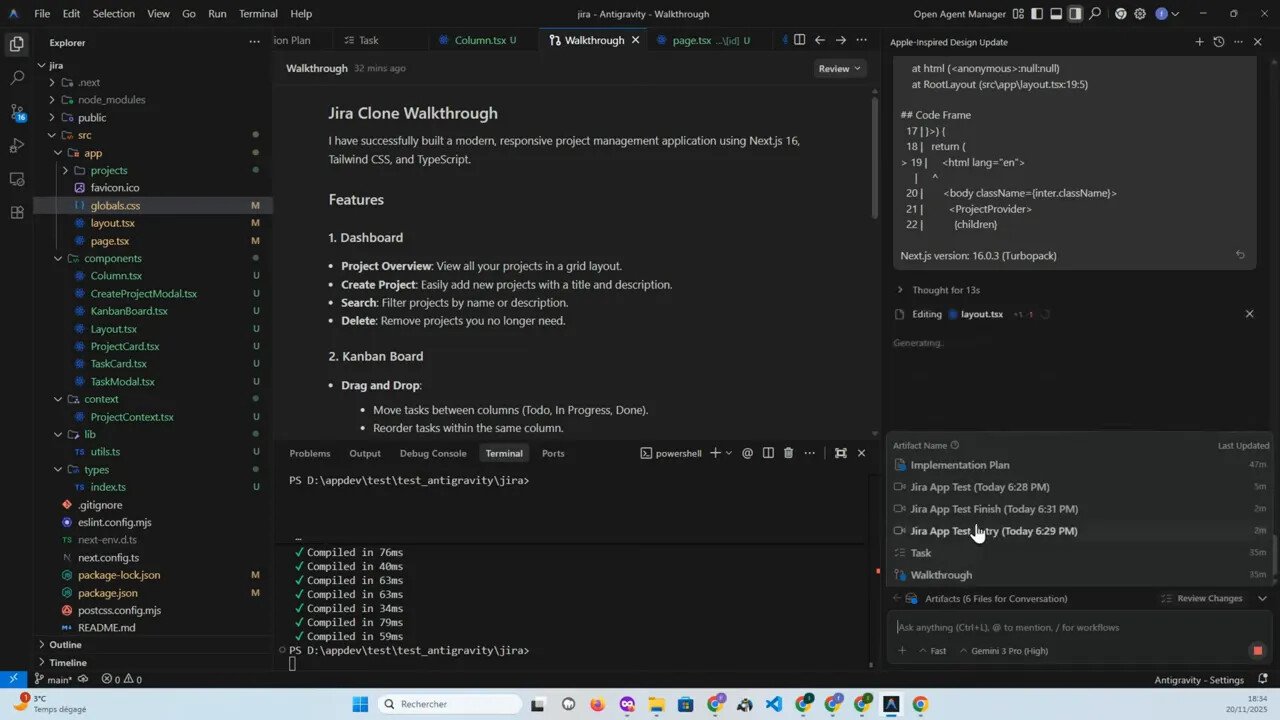The height and width of the screenshot is (720, 1280).
Task: Toggle the secondary sidebar visibility
Action: pyautogui.click(x=1074, y=13)
